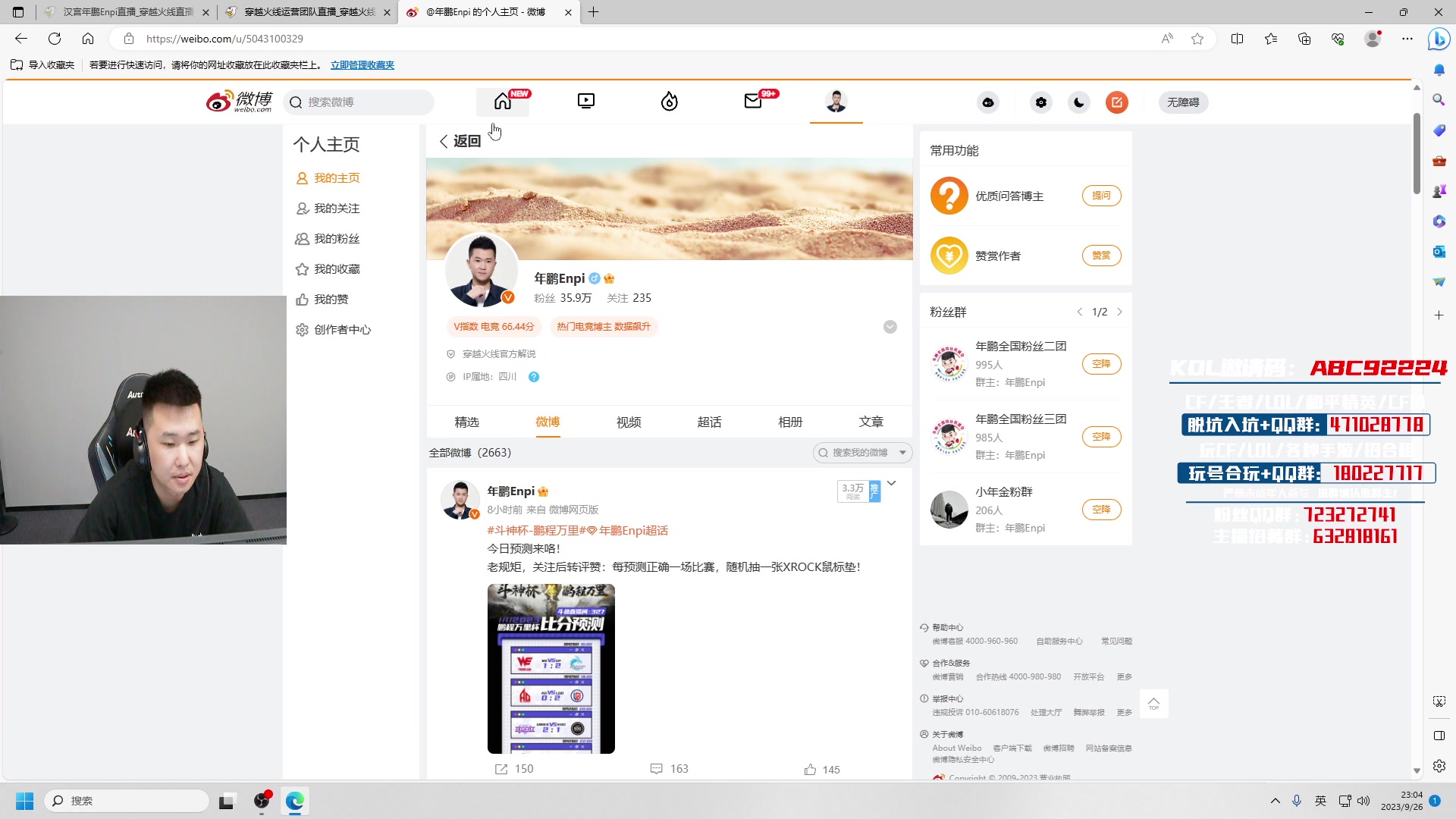Screen dimensions: 1456x819
Task: Click 赞赏 button for 赞赏作者
Action: [x=1101, y=256]
